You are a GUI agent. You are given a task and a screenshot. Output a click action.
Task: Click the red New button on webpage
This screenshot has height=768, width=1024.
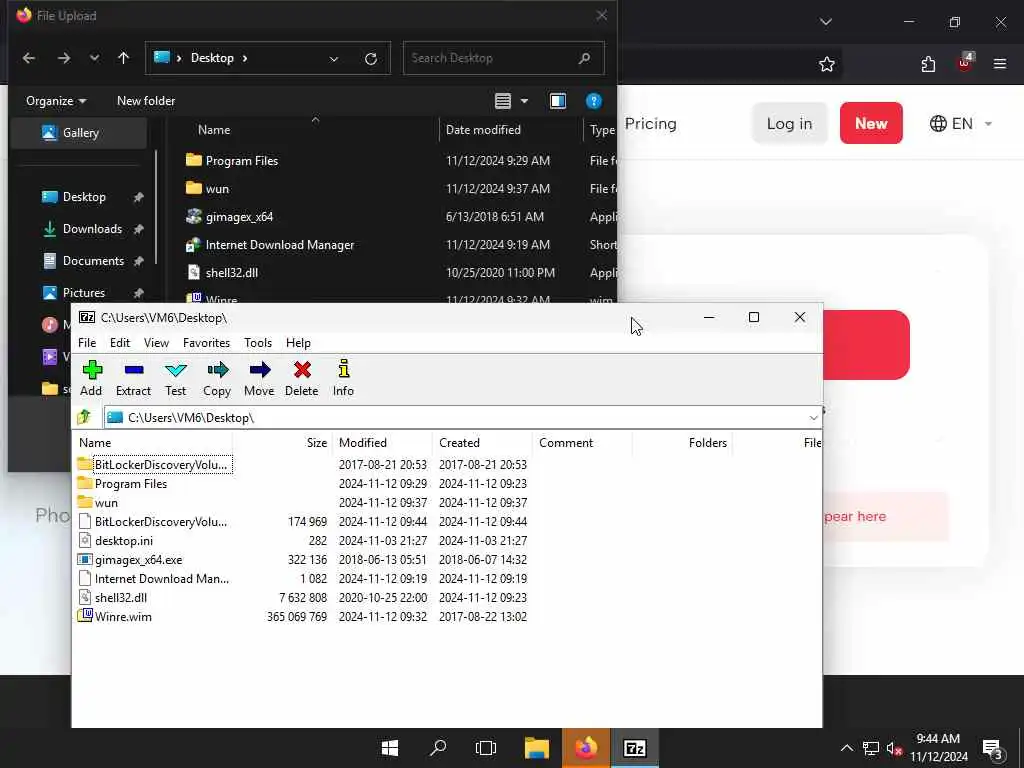click(x=871, y=123)
